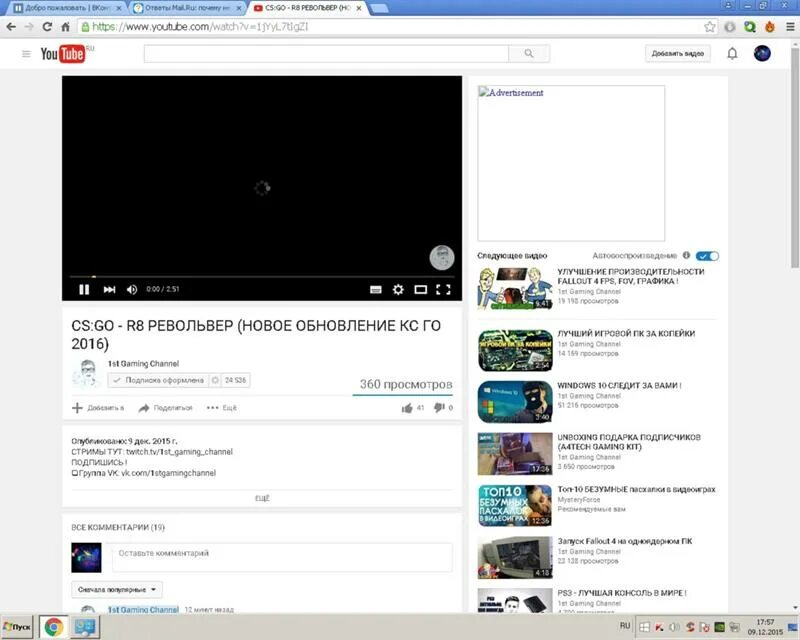The image size is (800, 640).
Task: Click the search magnifier button
Action: point(529,54)
